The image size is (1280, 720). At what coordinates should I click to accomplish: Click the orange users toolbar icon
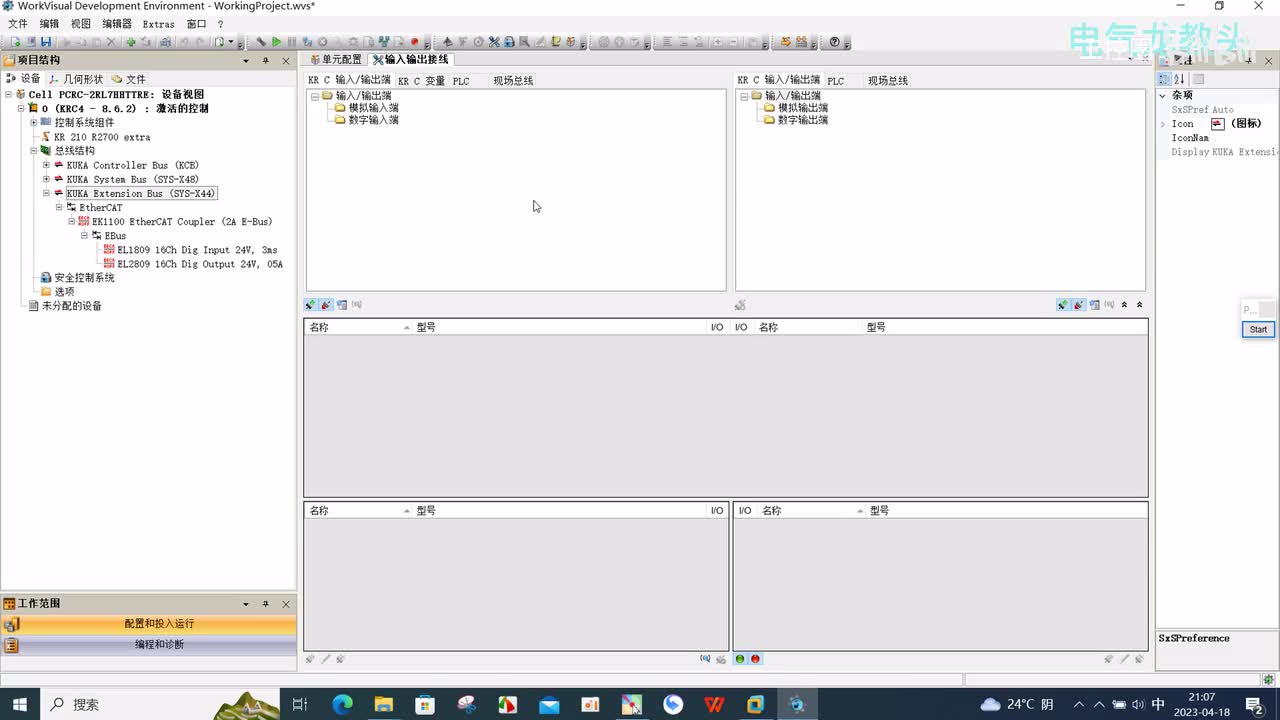tap(801, 42)
